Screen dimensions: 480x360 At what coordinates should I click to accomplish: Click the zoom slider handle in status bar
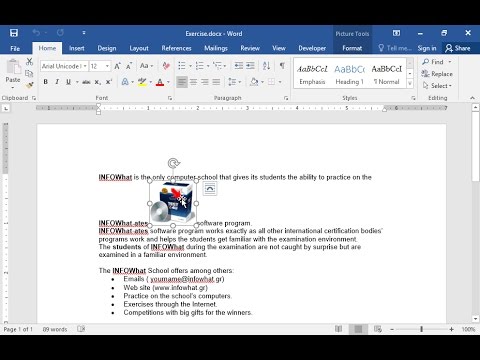421,329
